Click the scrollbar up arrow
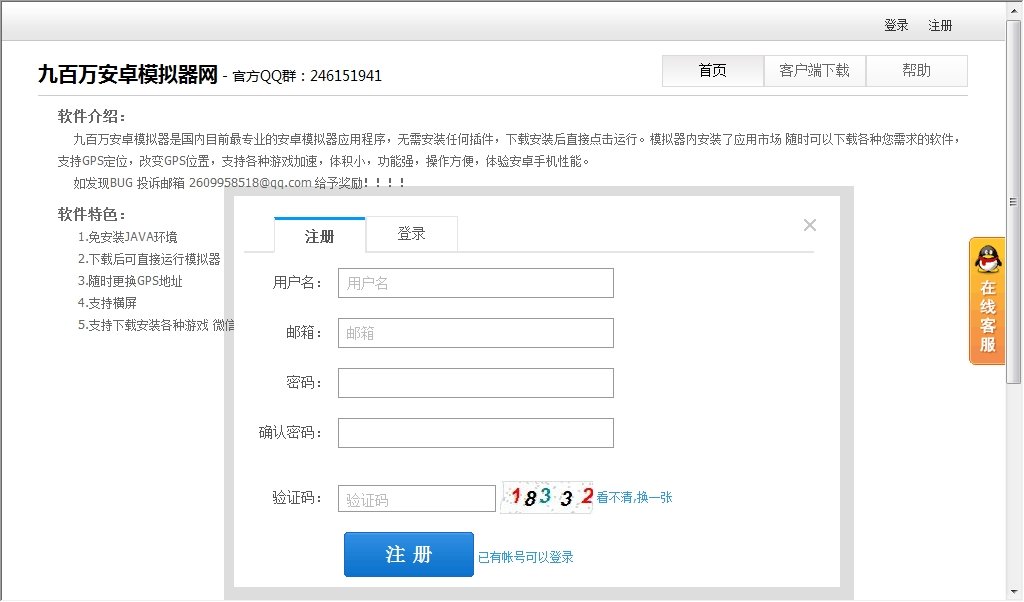The height and width of the screenshot is (602, 1024). (1014, 10)
